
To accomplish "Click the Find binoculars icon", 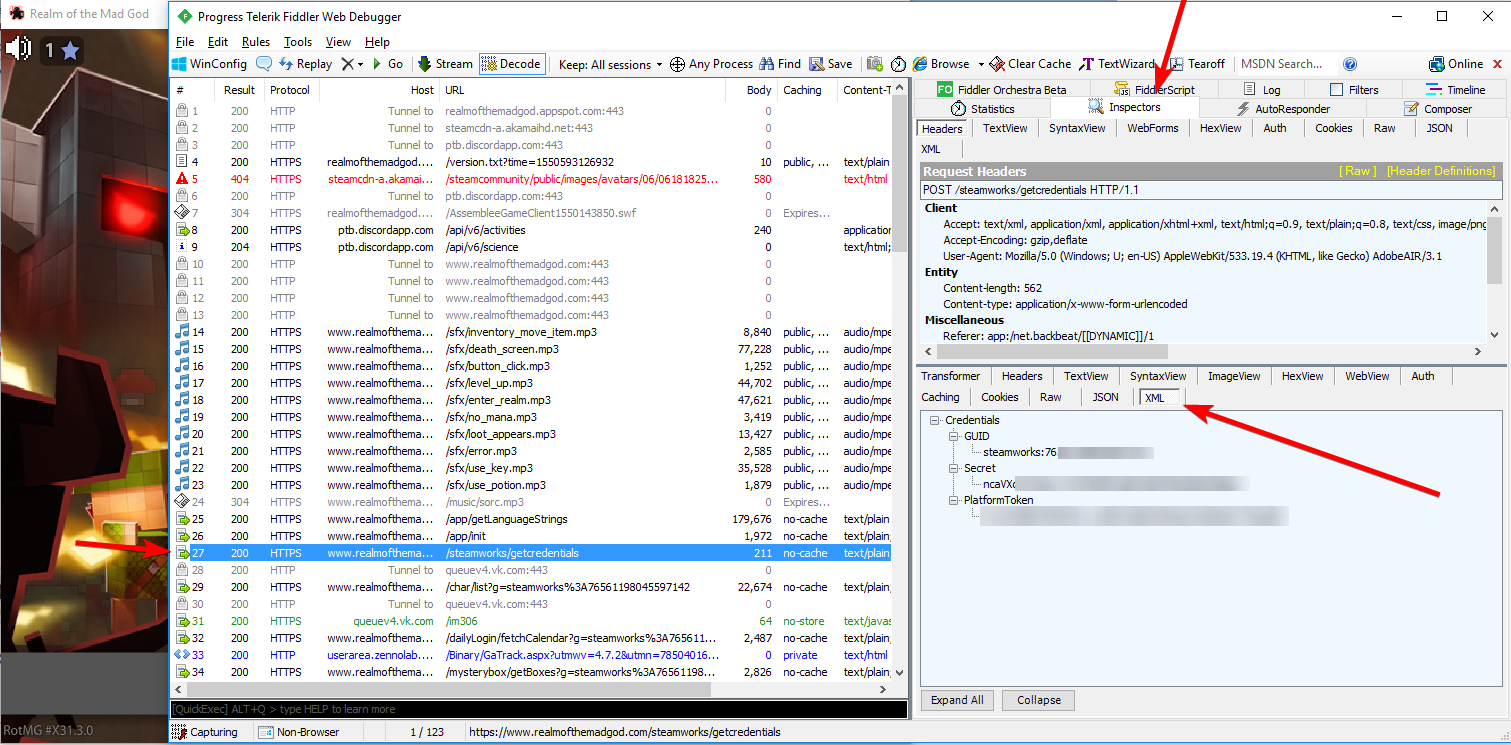I will tap(767, 64).
